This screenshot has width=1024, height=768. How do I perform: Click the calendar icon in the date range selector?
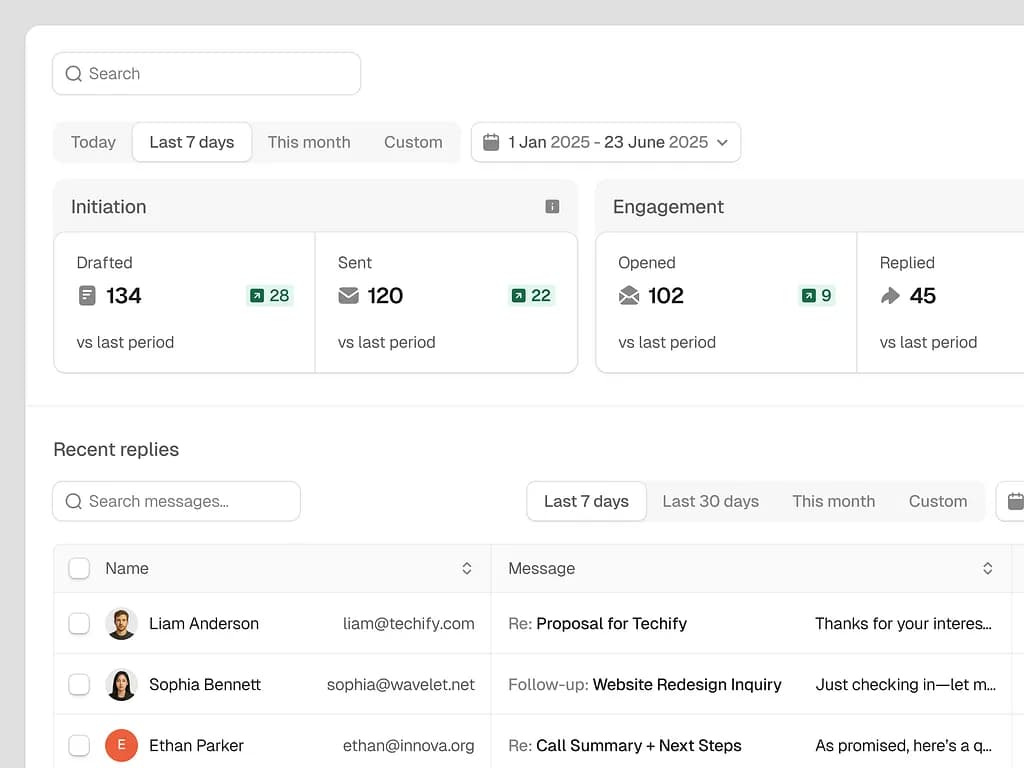491,142
